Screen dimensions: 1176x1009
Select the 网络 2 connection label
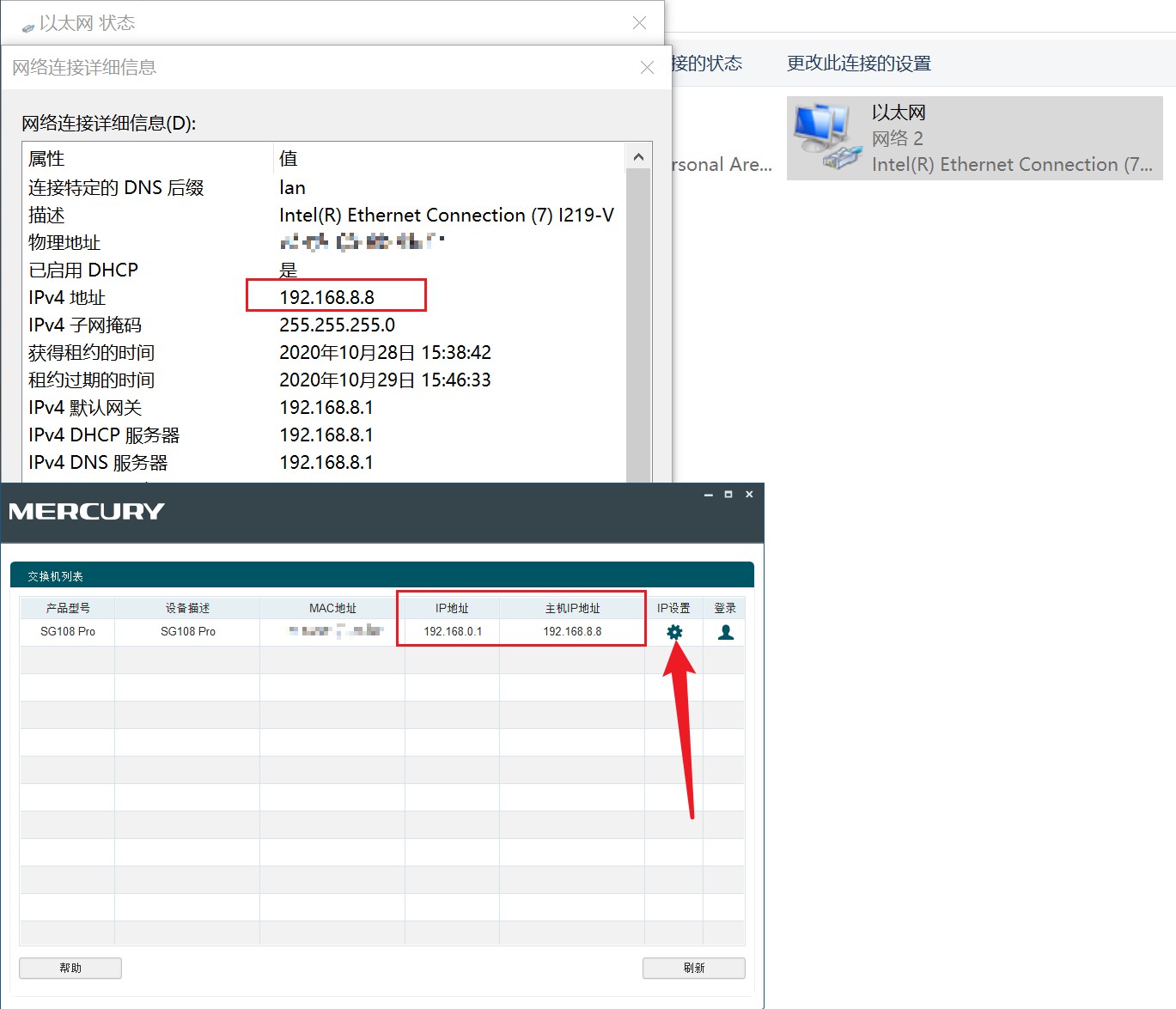[x=897, y=138]
